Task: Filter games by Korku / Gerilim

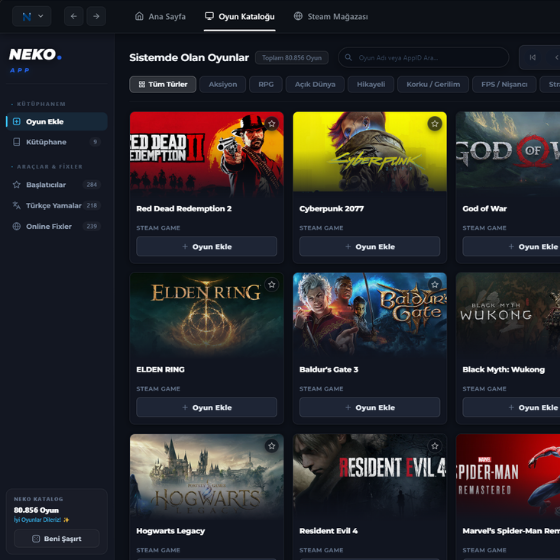Action: coord(433,84)
